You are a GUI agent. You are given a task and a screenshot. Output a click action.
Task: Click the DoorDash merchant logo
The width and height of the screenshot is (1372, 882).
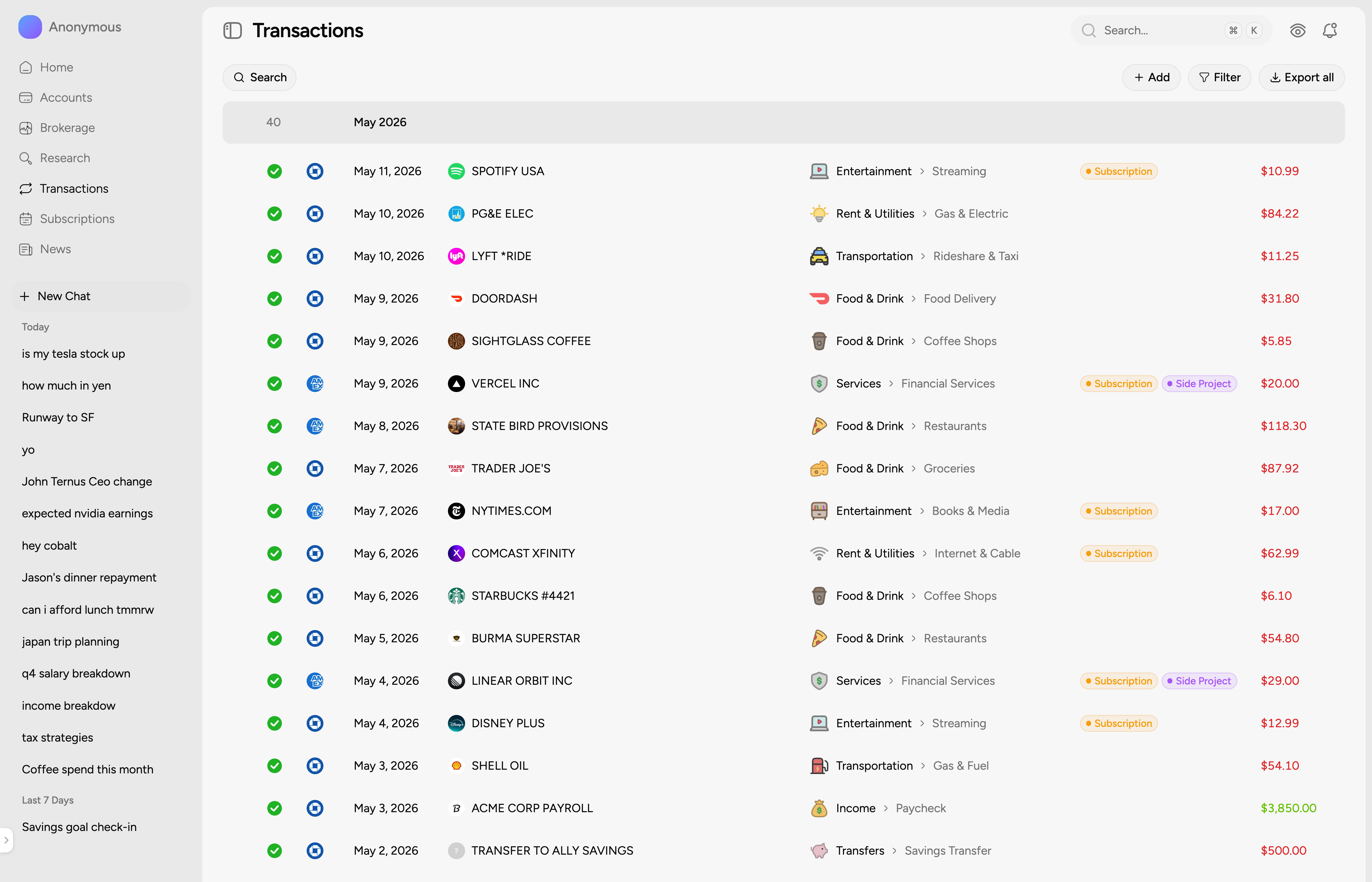point(456,298)
